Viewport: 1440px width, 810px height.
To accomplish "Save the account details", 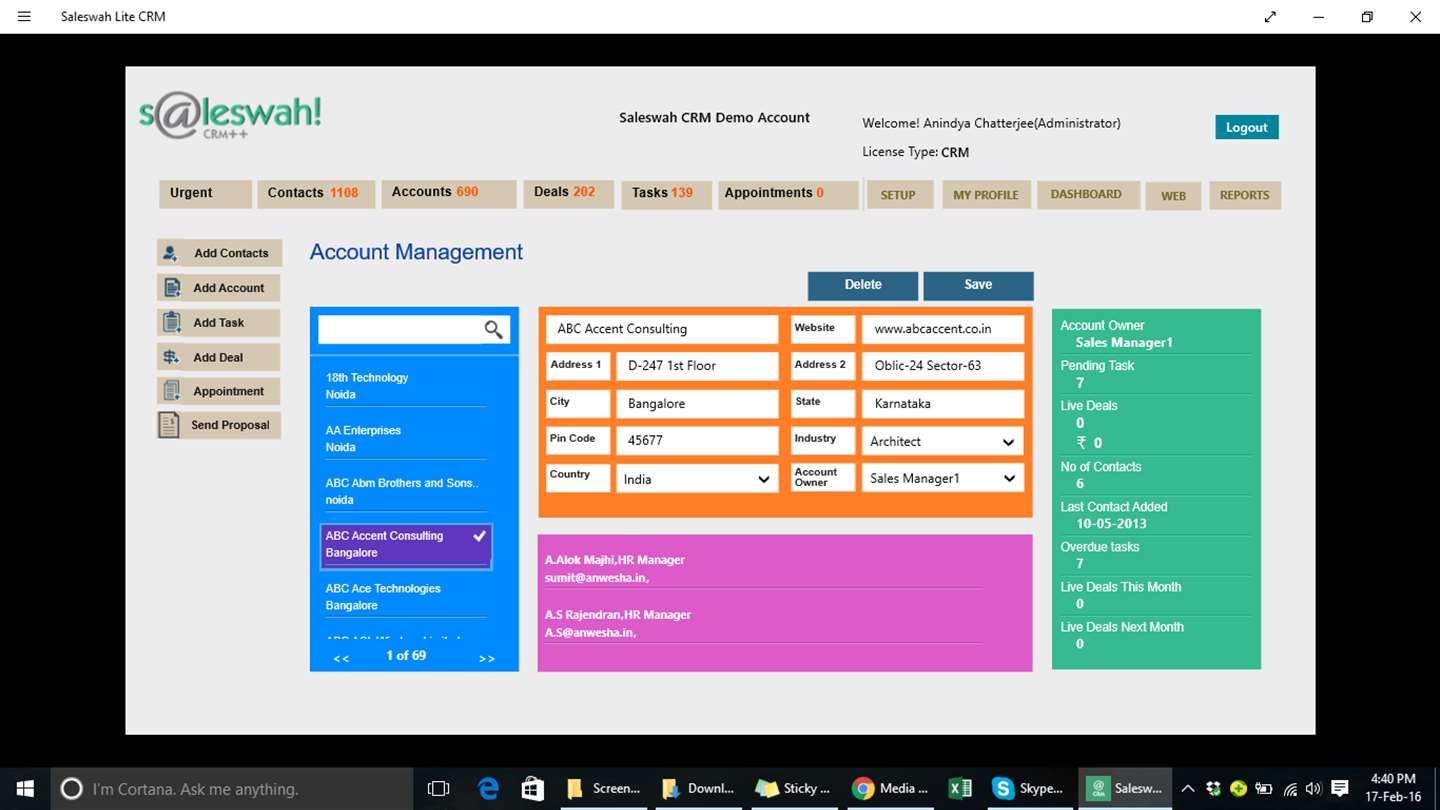I will click(x=978, y=285).
